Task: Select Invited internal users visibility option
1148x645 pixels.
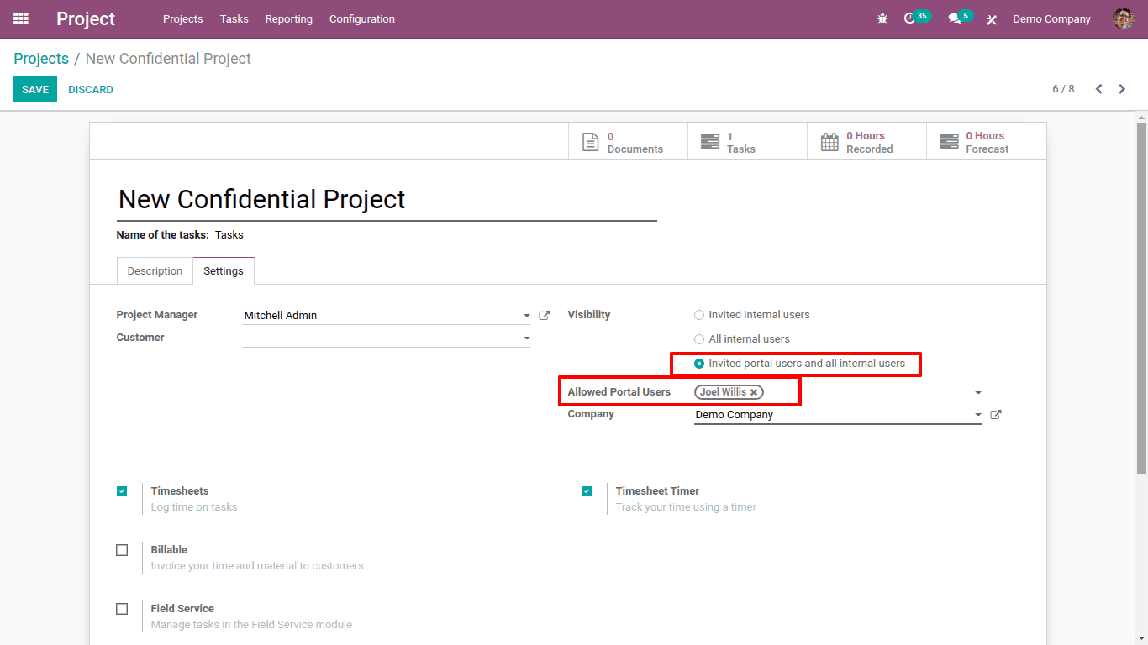Action: coord(699,315)
